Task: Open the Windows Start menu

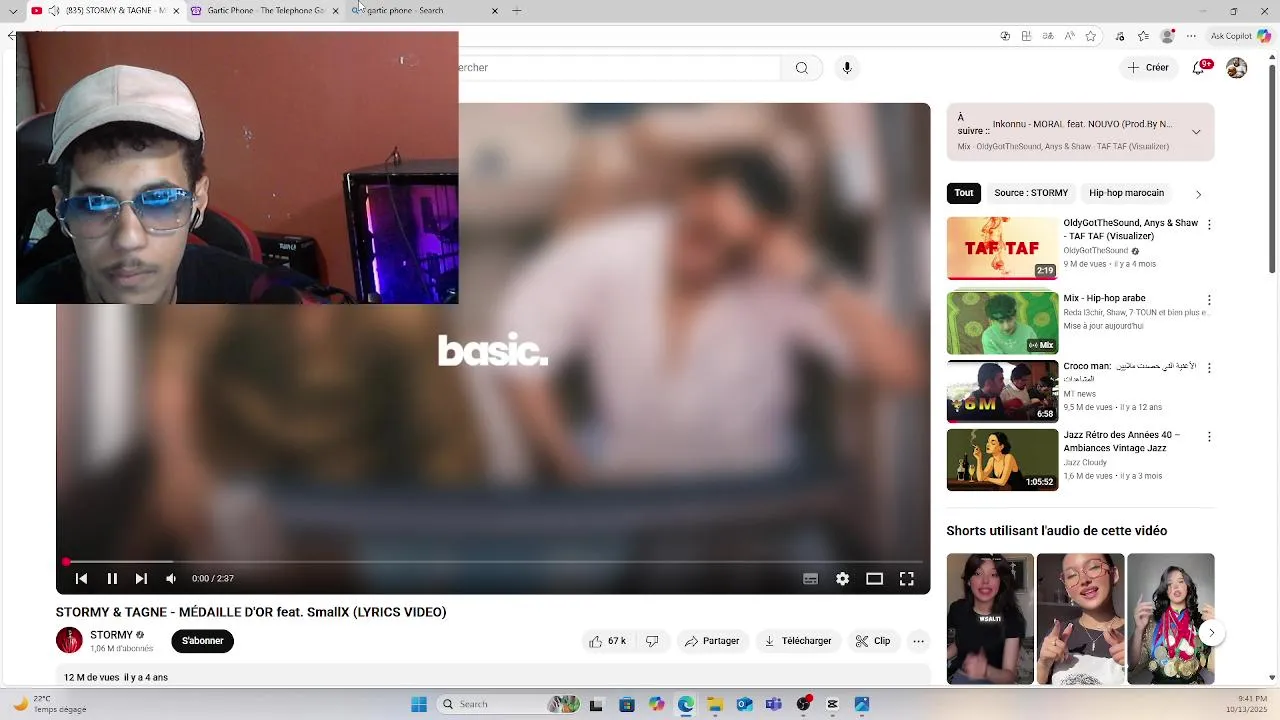Action: [419, 704]
